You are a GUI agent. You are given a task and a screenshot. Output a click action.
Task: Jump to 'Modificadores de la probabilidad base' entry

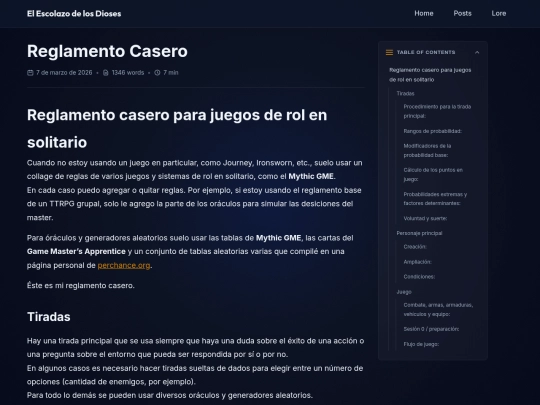[x=427, y=150]
